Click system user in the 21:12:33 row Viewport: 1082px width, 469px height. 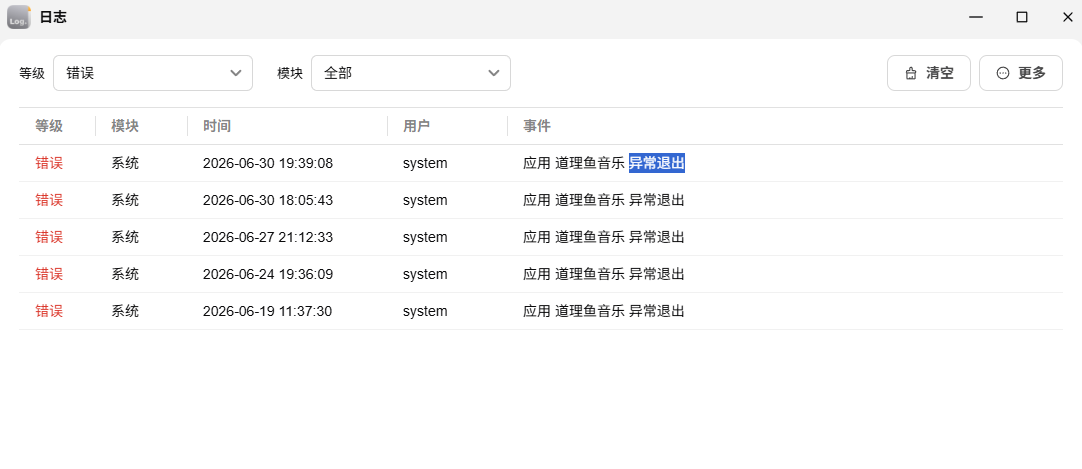pyautogui.click(x=425, y=237)
